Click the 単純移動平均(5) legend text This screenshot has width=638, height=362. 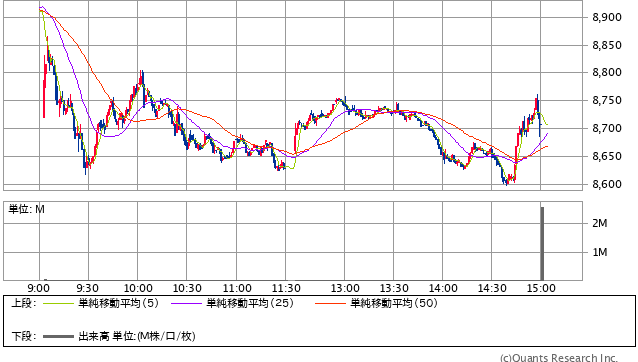pyautogui.click(x=118, y=303)
